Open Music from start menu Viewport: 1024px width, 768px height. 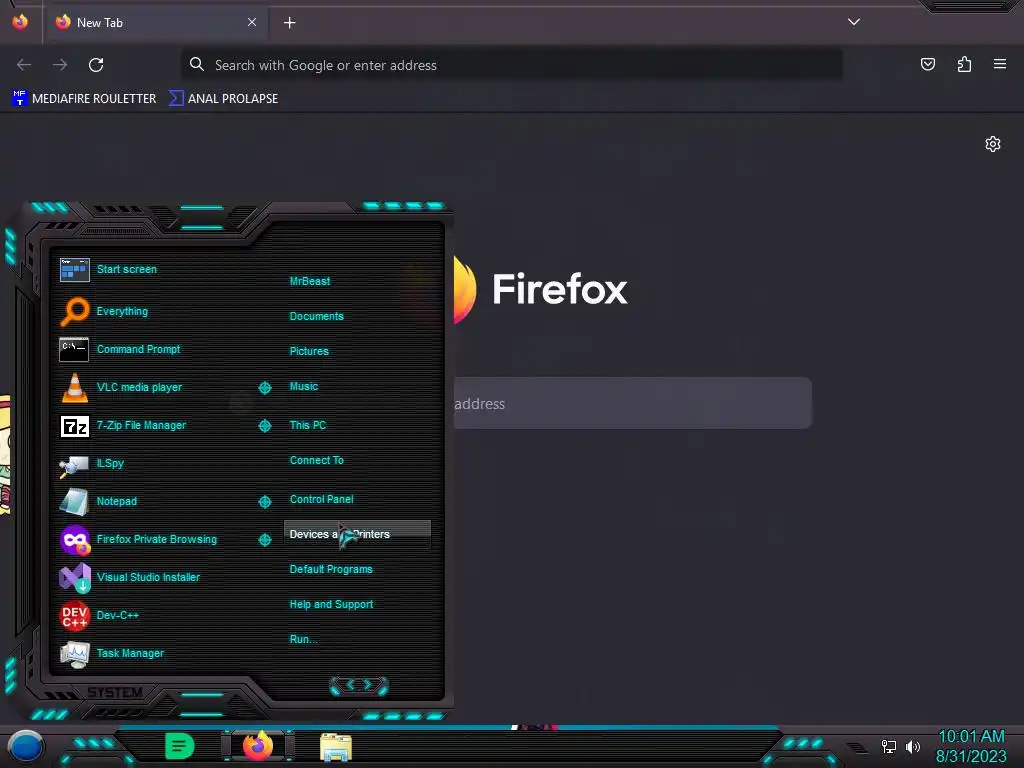pyautogui.click(x=304, y=387)
